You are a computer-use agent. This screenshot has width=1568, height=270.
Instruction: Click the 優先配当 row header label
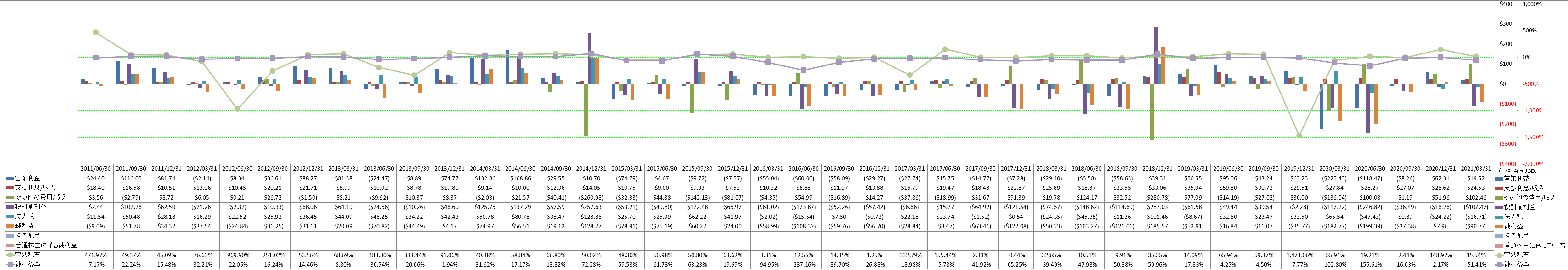click(x=27, y=236)
